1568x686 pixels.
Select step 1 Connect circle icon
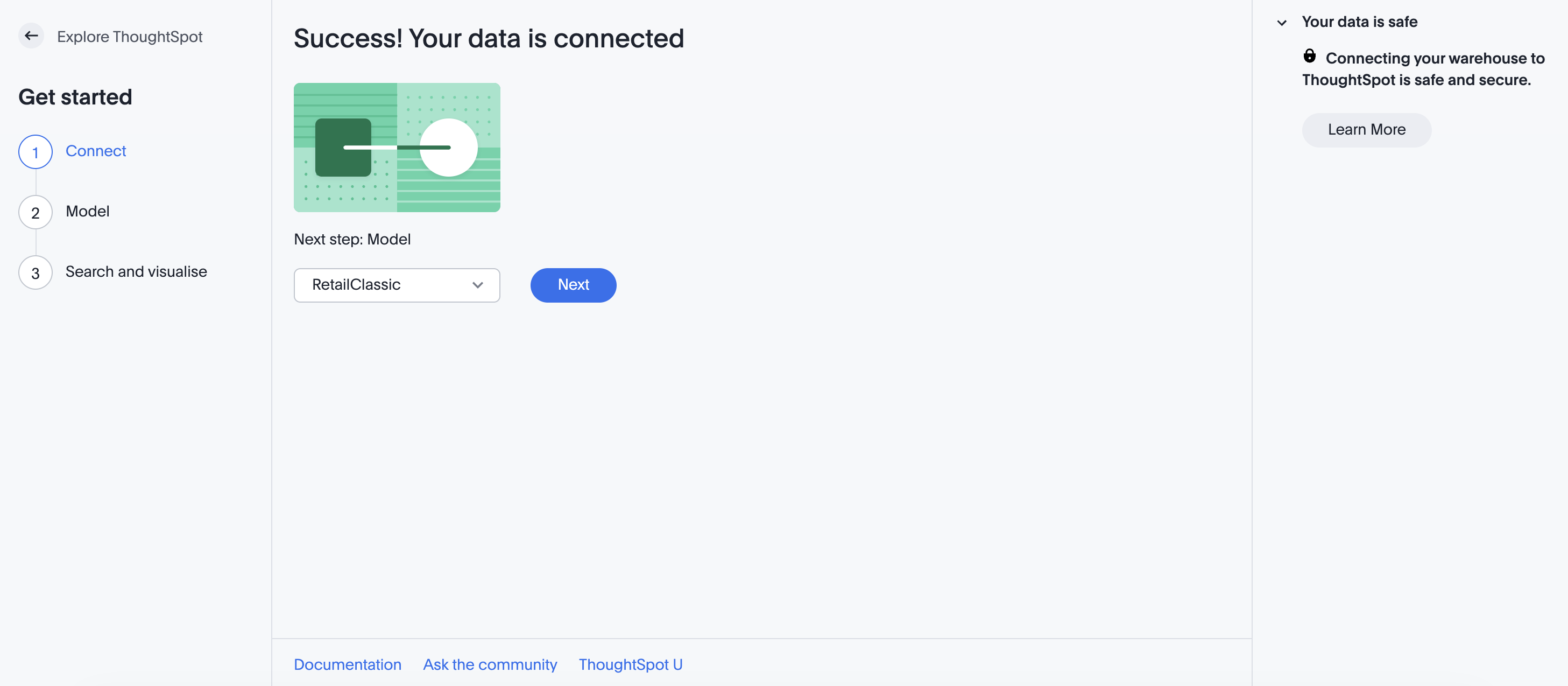coord(34,152)
